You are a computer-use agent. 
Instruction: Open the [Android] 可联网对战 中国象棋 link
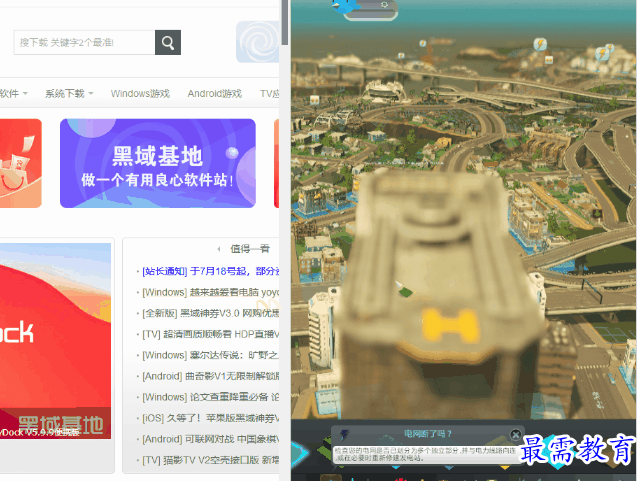[x=210, y=439]
